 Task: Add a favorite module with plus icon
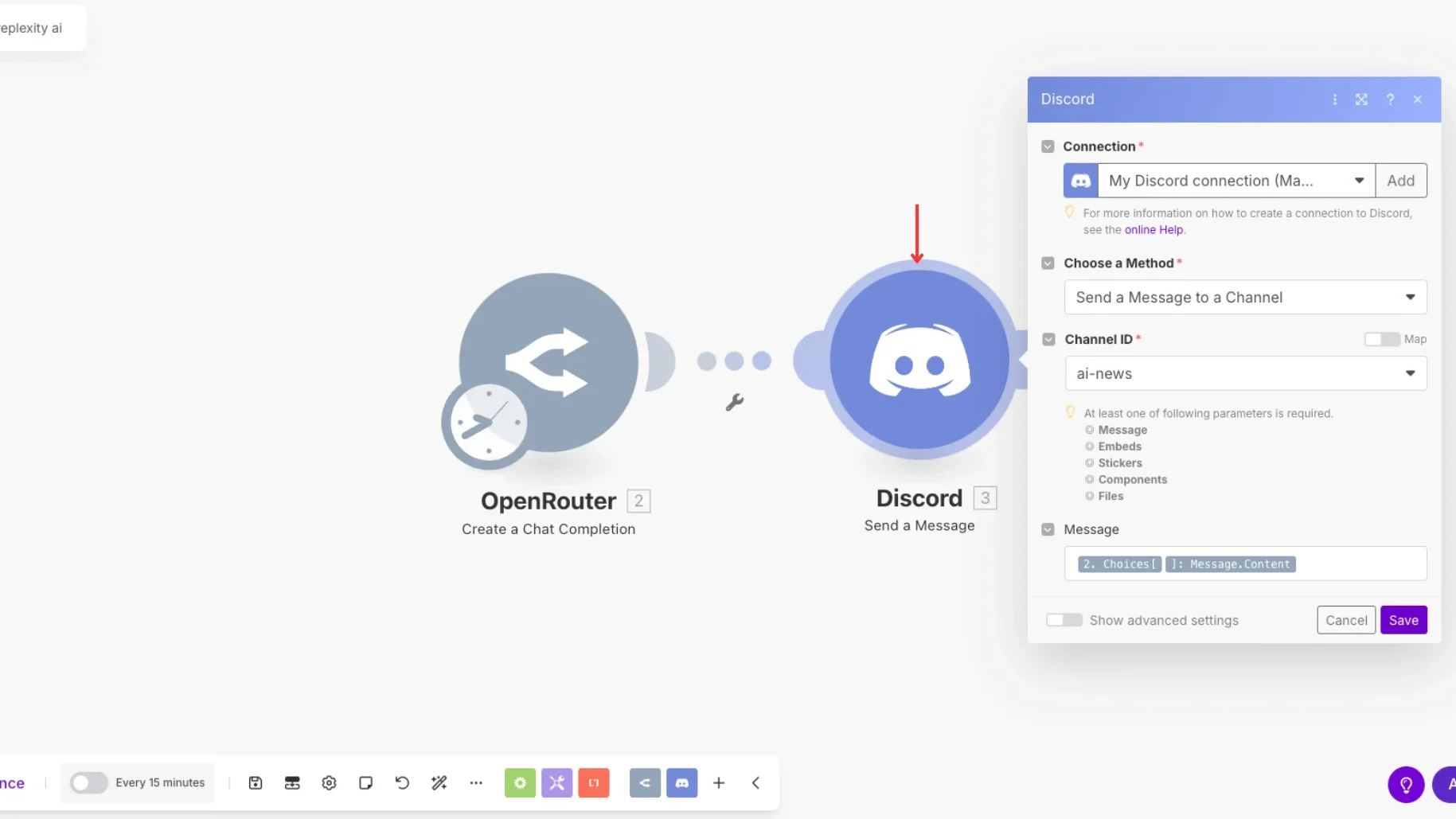(719, 783)
